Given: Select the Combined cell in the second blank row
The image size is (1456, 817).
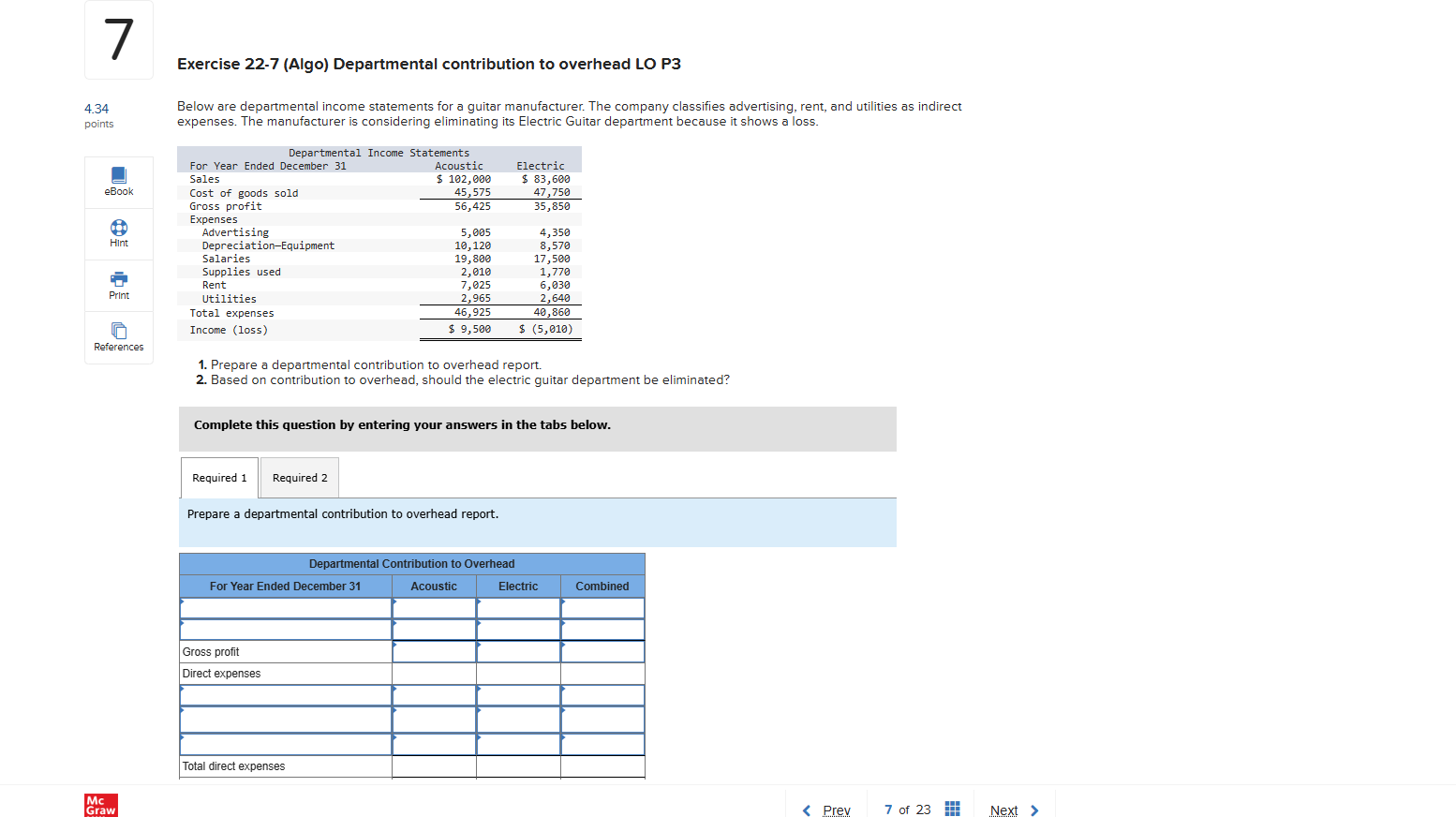Looking at the screenshot, I should point(603,630).
